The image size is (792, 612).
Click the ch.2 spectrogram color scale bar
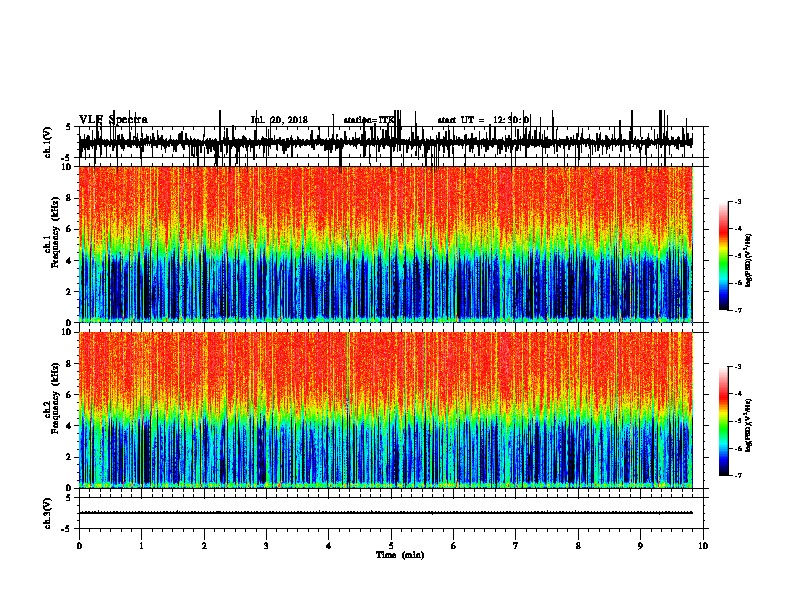click(724, 421)
